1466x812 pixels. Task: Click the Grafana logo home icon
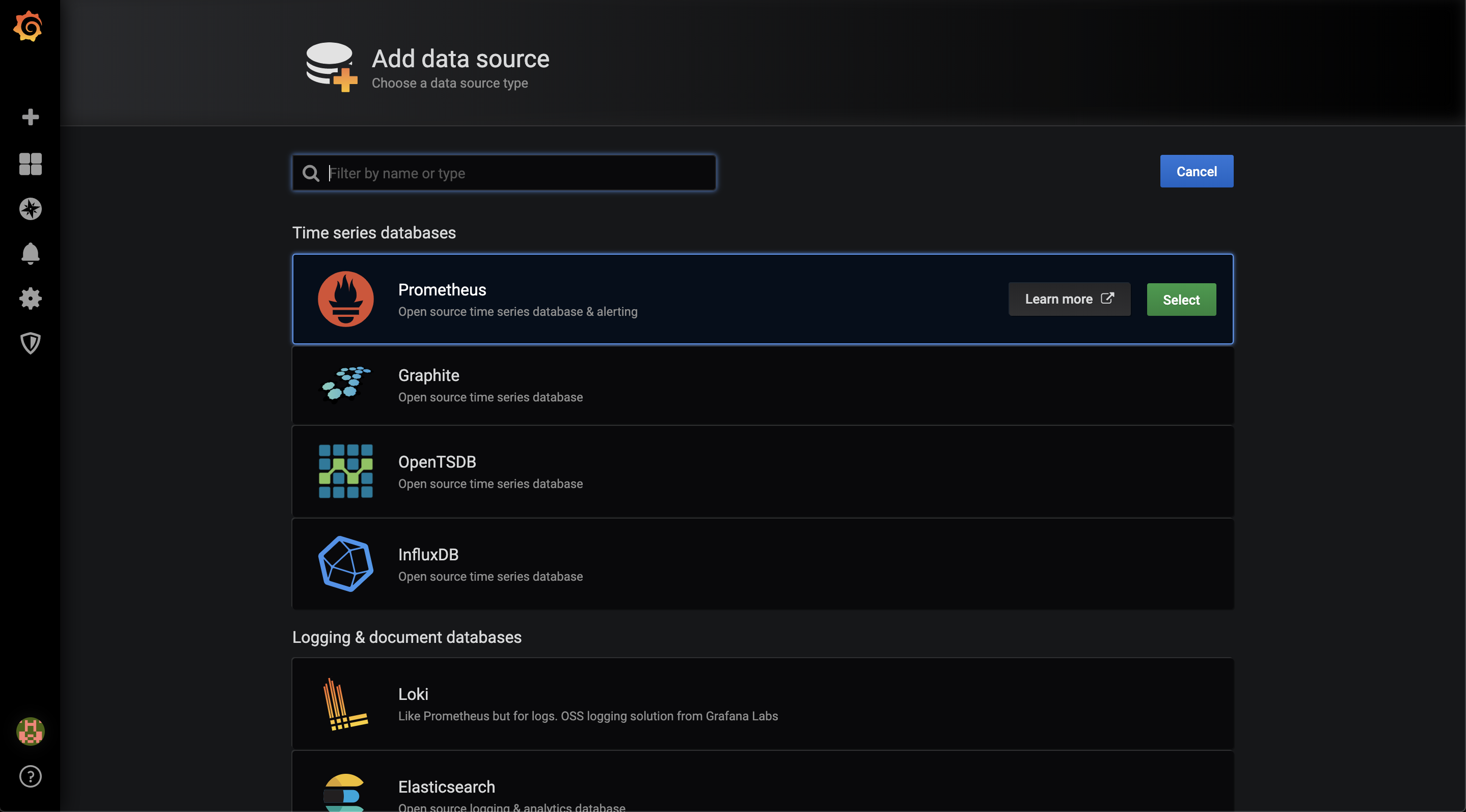29,26
